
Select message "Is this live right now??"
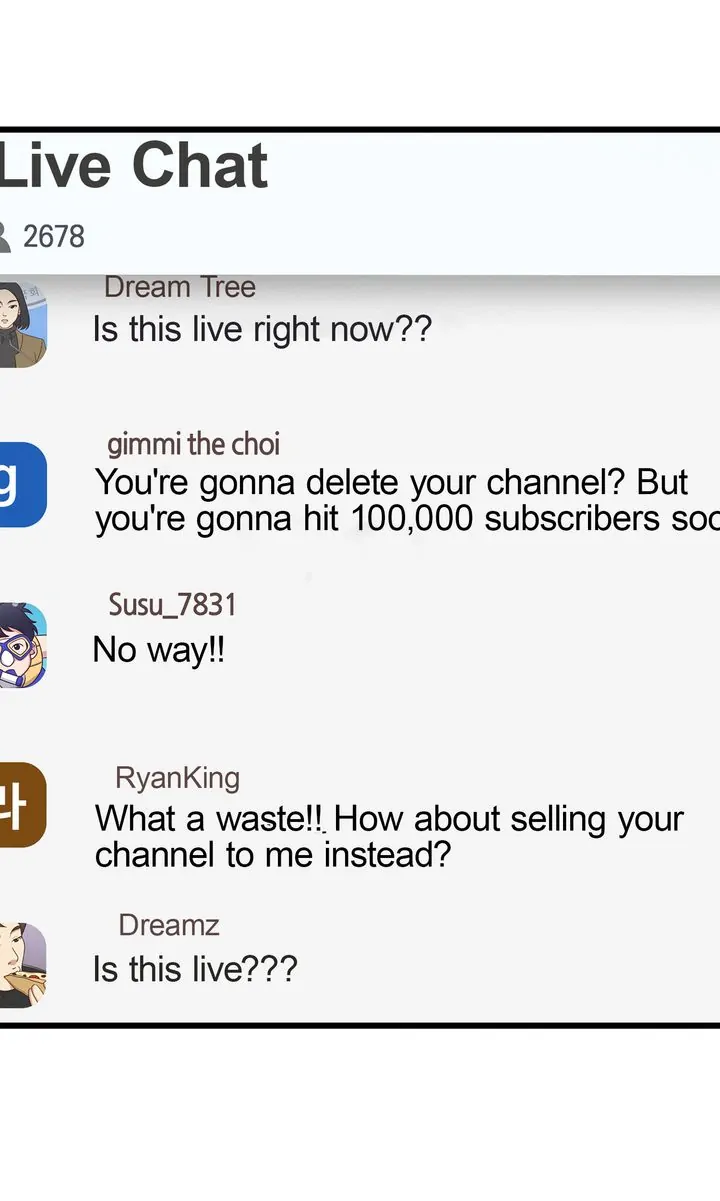click(261, 329)
